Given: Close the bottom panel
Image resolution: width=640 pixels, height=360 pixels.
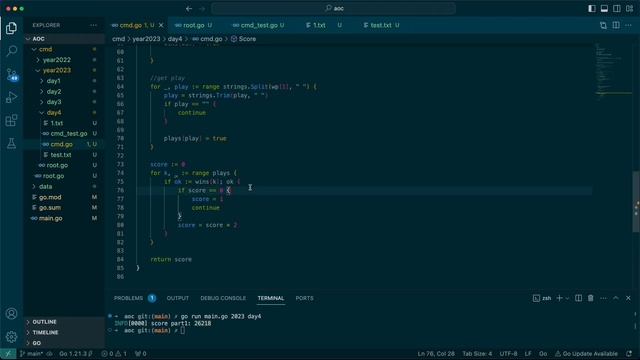Looking at the screenshot, I should 628,298.
